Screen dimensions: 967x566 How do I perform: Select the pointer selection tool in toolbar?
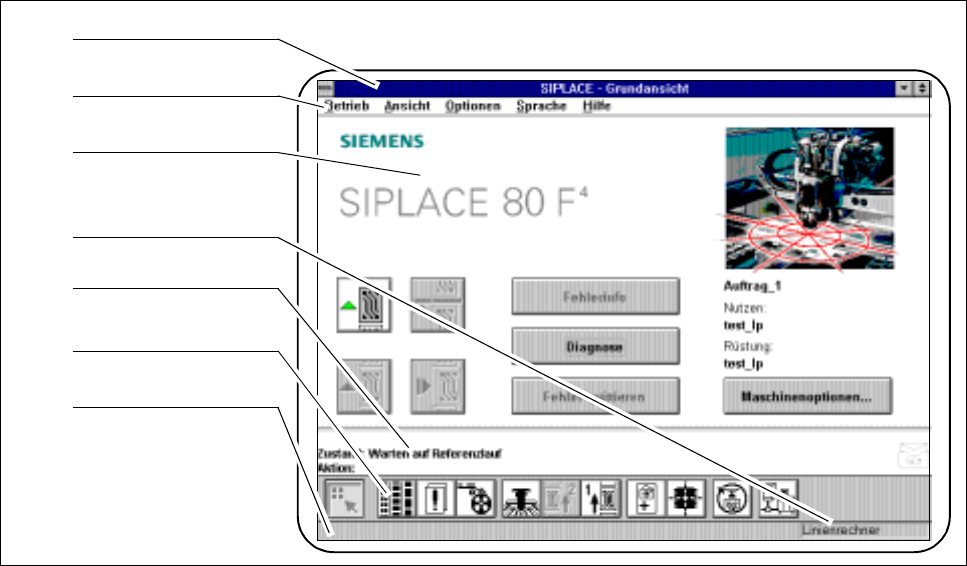coord(344,498)
